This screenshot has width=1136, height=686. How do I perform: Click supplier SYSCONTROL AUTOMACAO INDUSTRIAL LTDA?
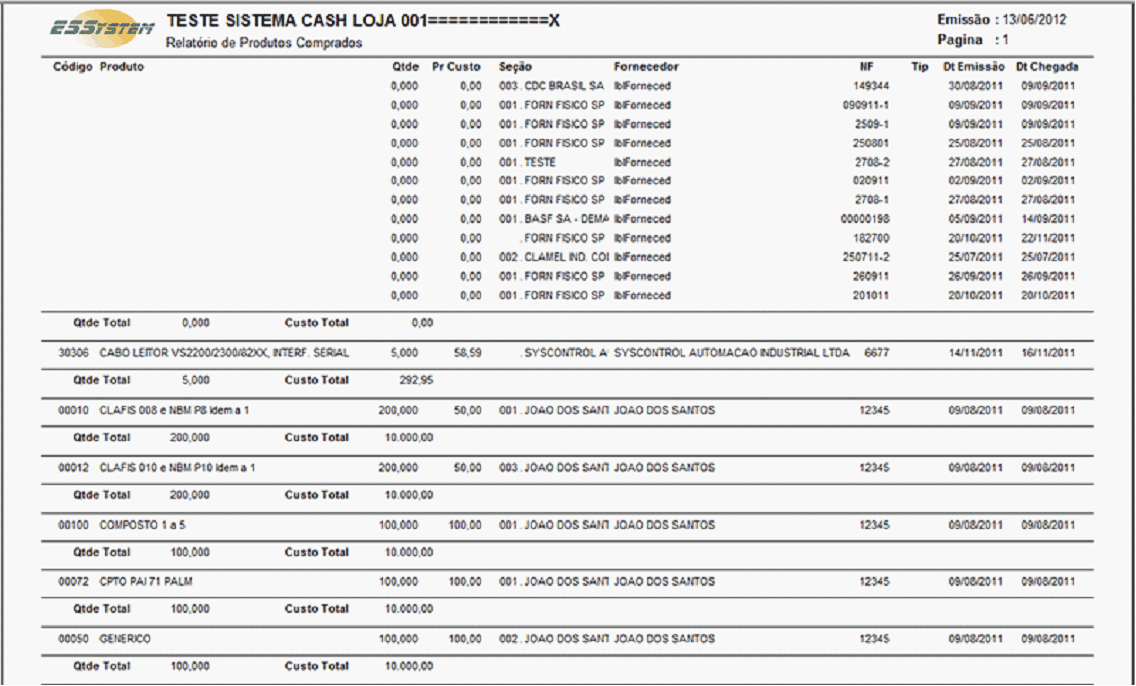pyautogui.click(x=731, y=353)
